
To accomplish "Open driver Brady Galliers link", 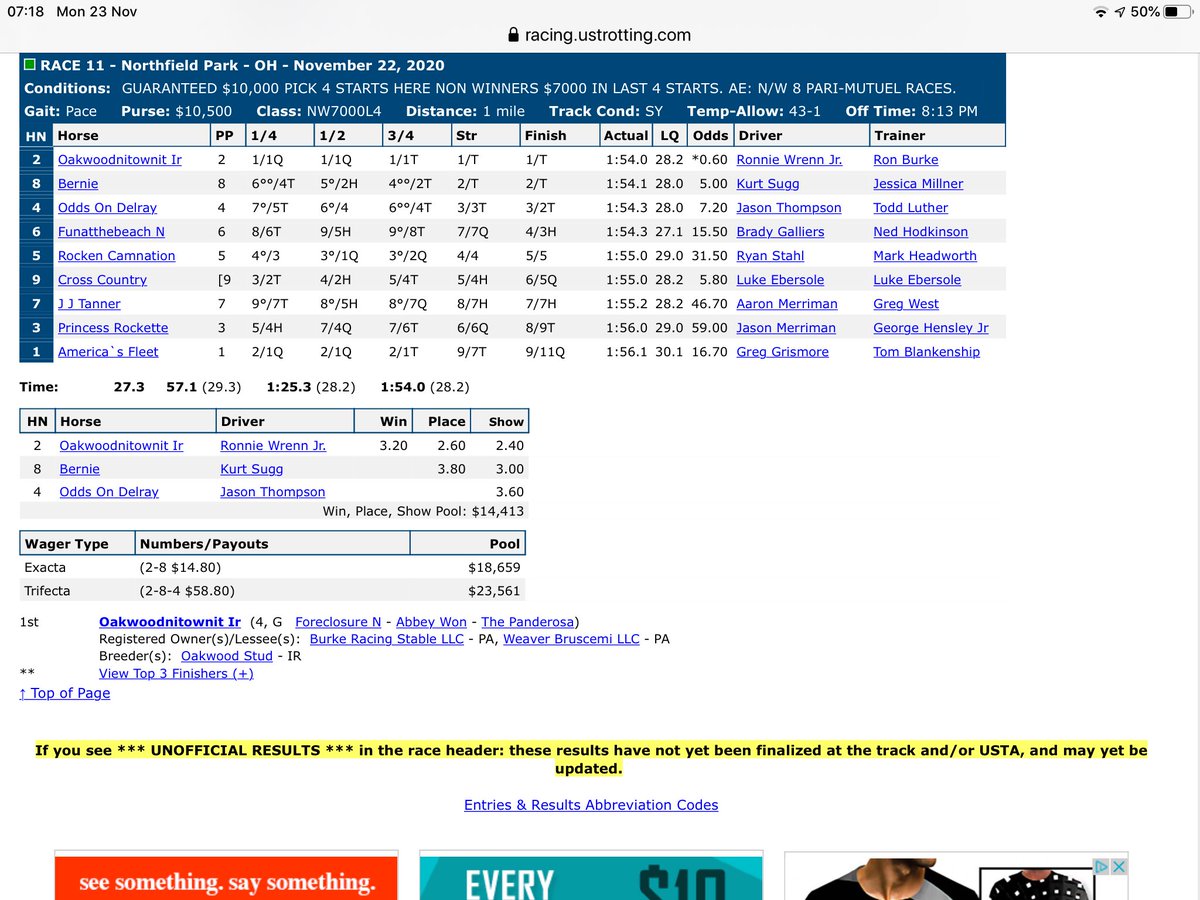I will click(x=780, y=232).
